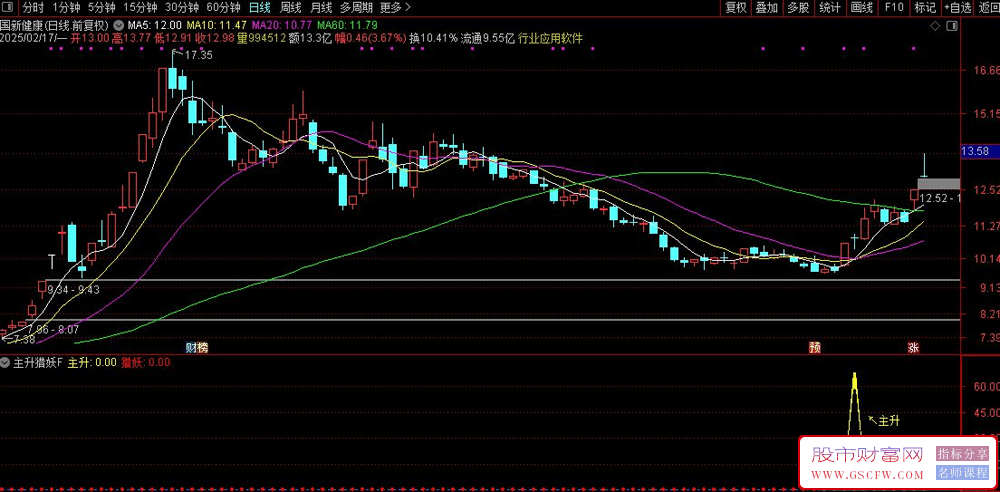Click the 猎妖: 0.00 indicator value
The image size is (1000, 492).
click(x=146, y=362)
